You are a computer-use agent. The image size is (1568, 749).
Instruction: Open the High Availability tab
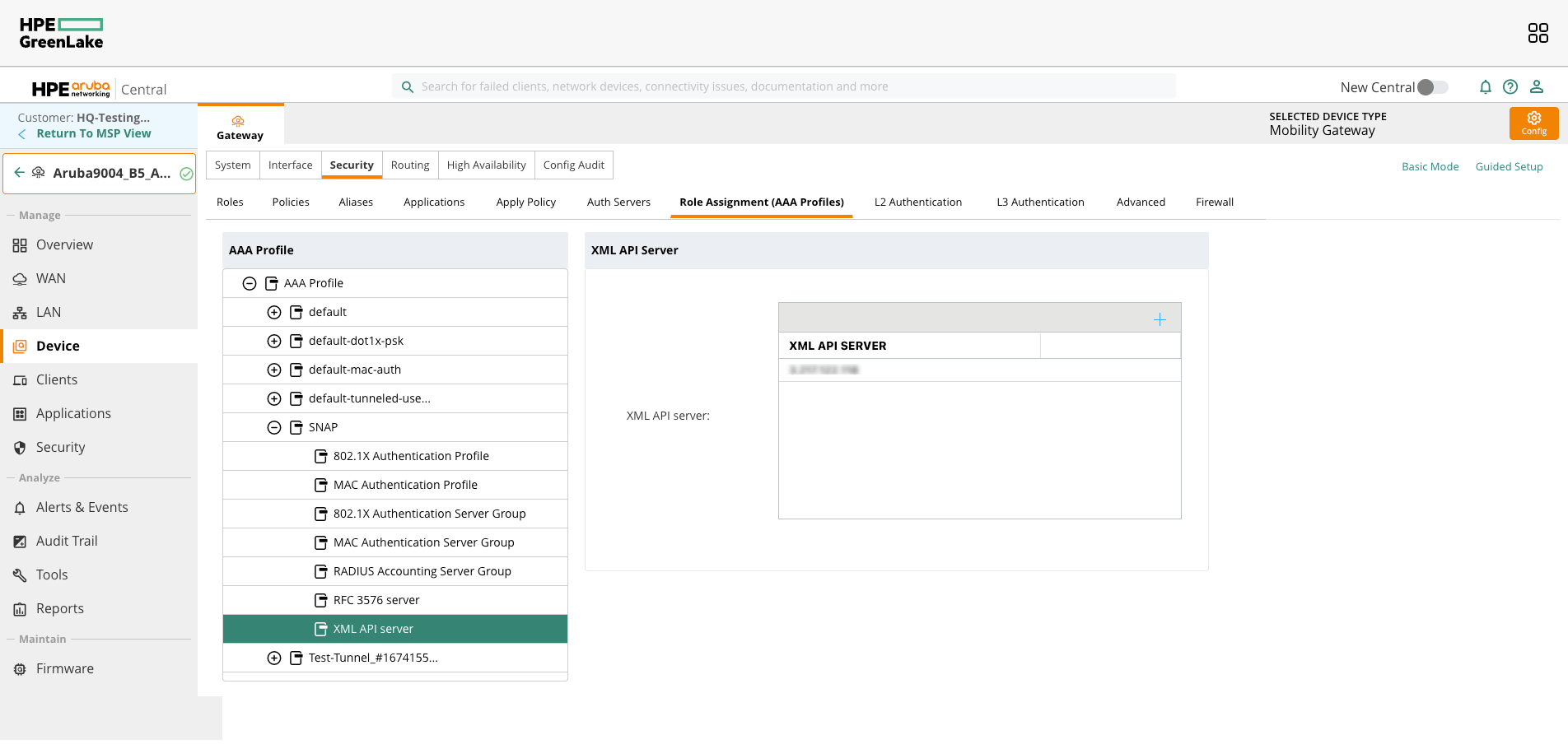click(x=486, y=165)
